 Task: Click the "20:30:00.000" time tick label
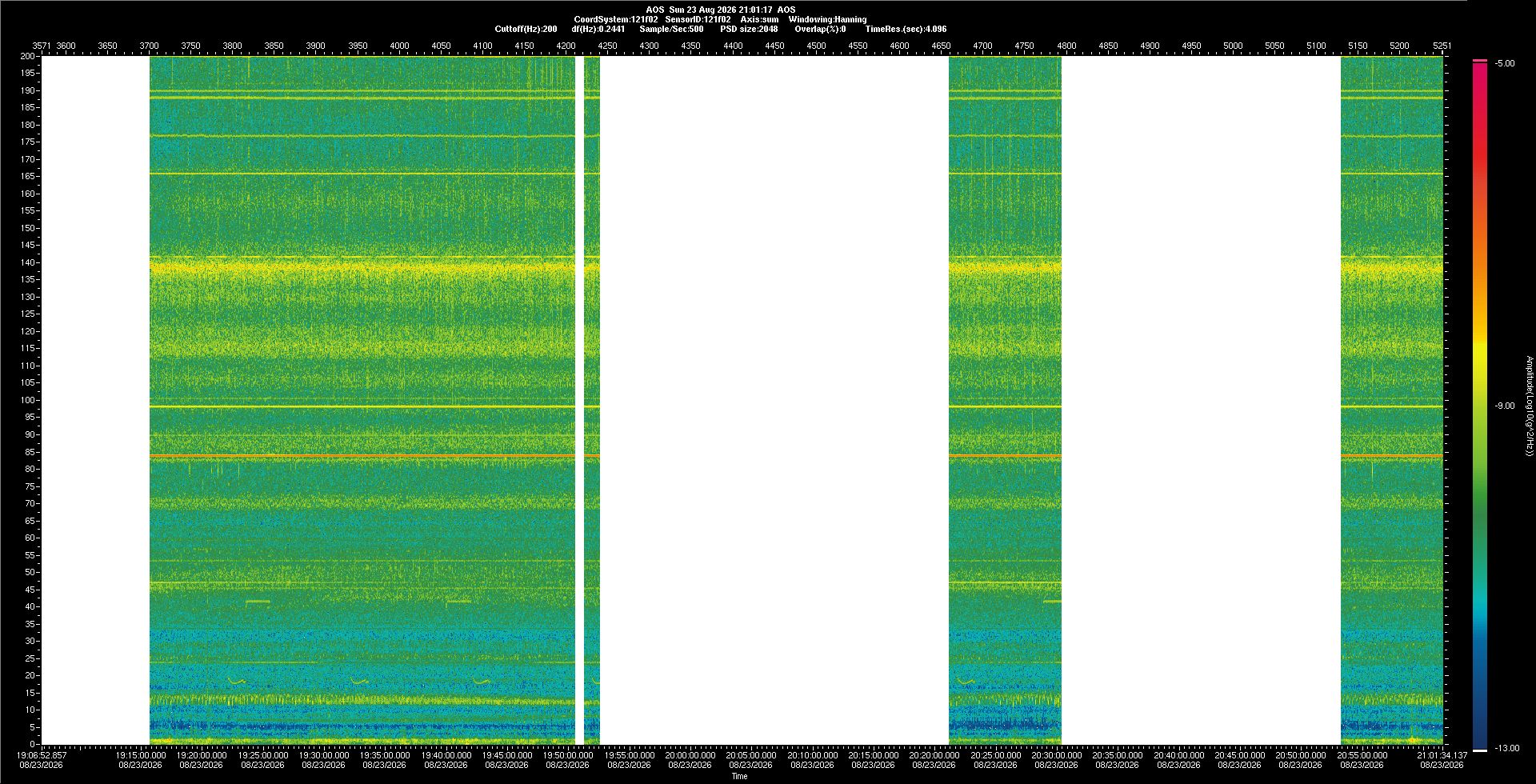click(x=1057, y=754)
